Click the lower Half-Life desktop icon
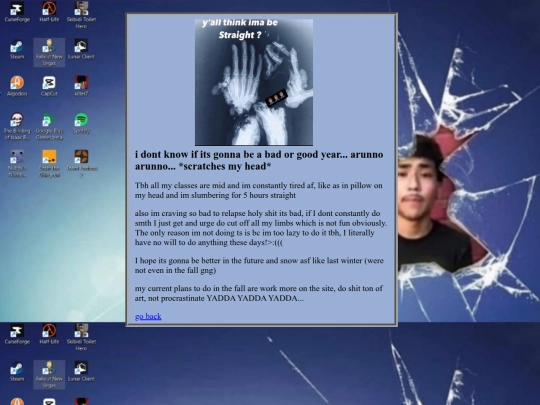 49,334
